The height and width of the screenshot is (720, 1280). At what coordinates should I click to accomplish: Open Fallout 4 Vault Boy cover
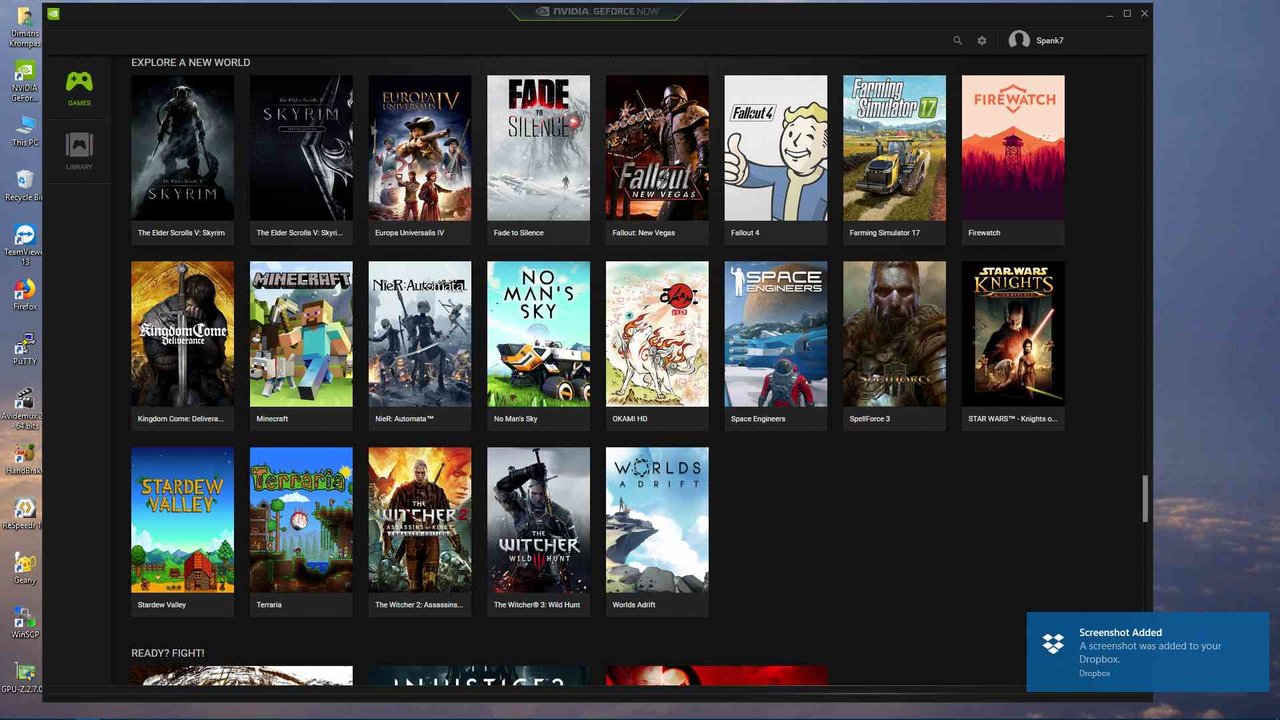776,148
